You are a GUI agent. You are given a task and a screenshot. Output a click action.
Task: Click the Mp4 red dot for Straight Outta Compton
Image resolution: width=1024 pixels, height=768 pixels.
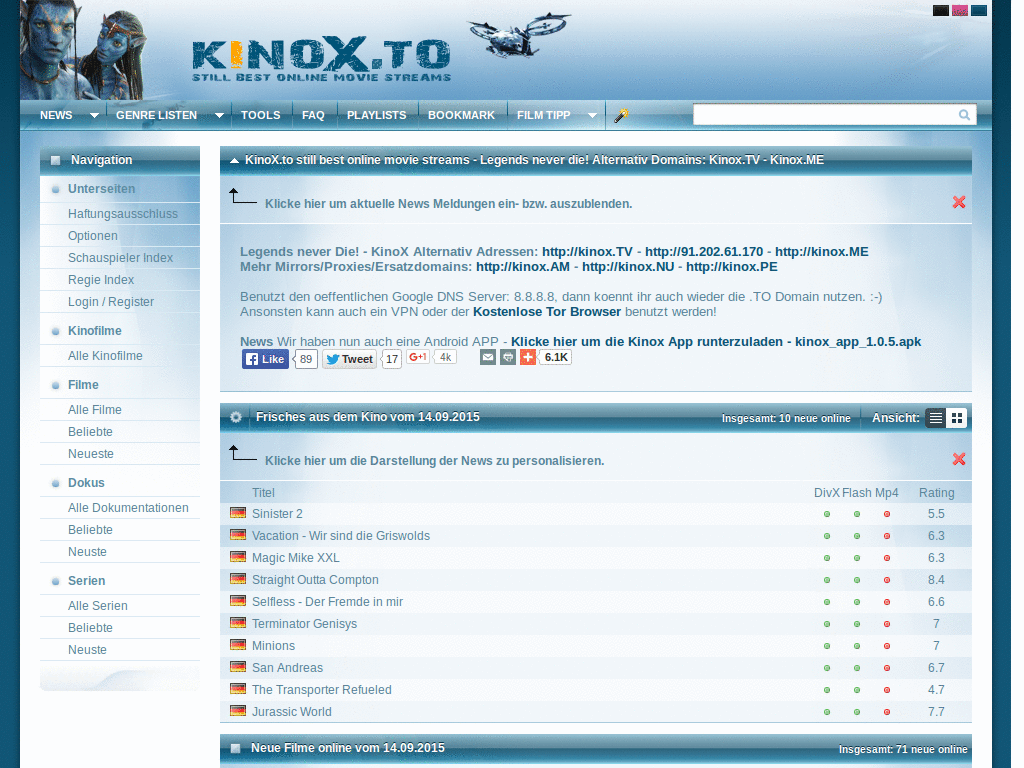(887, 580)
